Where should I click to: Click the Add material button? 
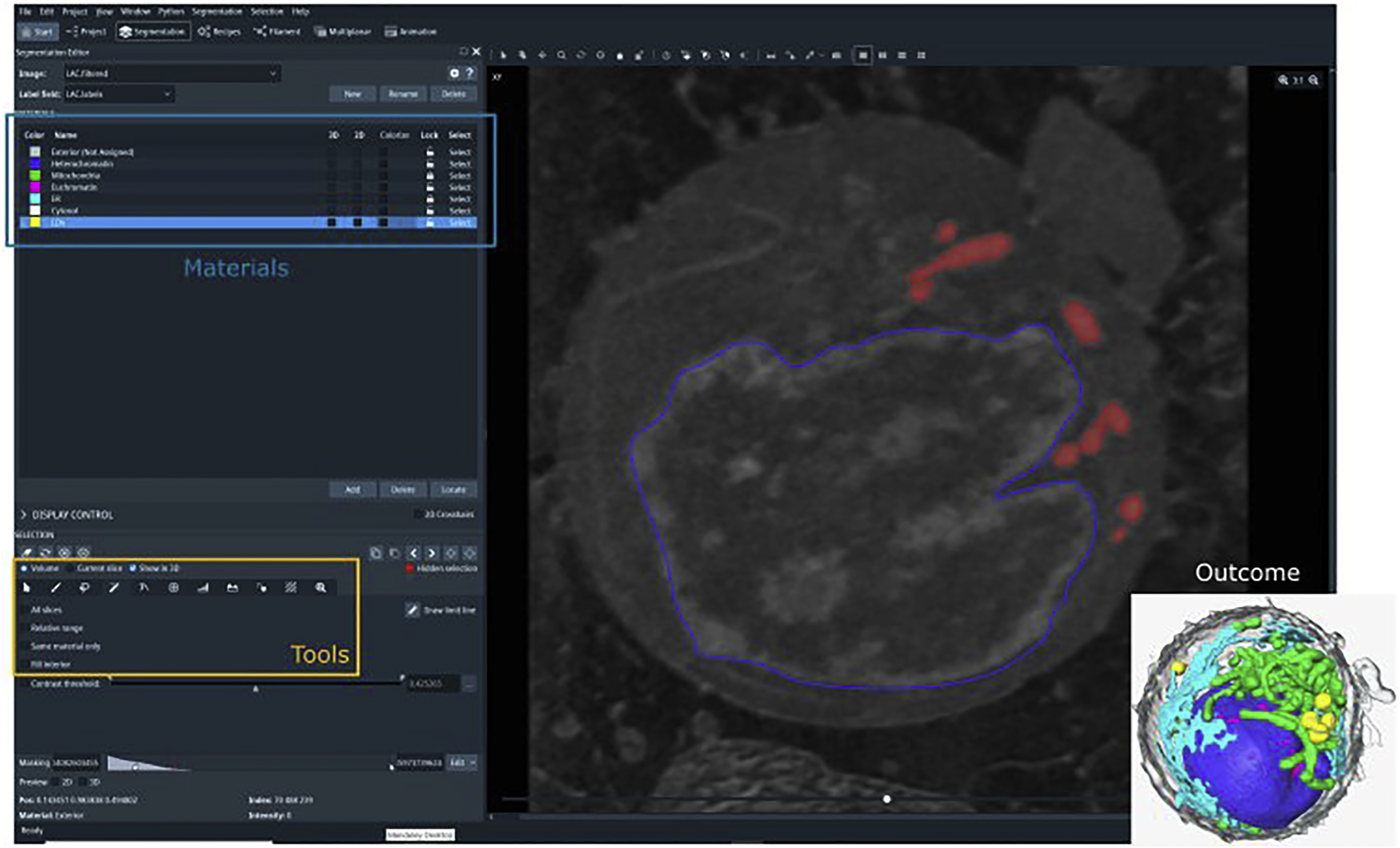[352, 489]
